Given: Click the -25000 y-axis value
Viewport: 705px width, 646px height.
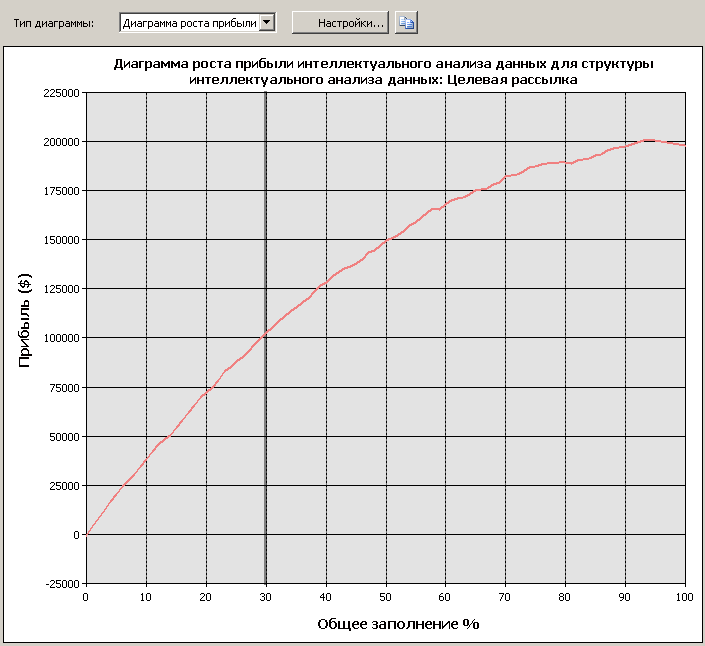Looking at the screenshot, I should tap(62, 584).
